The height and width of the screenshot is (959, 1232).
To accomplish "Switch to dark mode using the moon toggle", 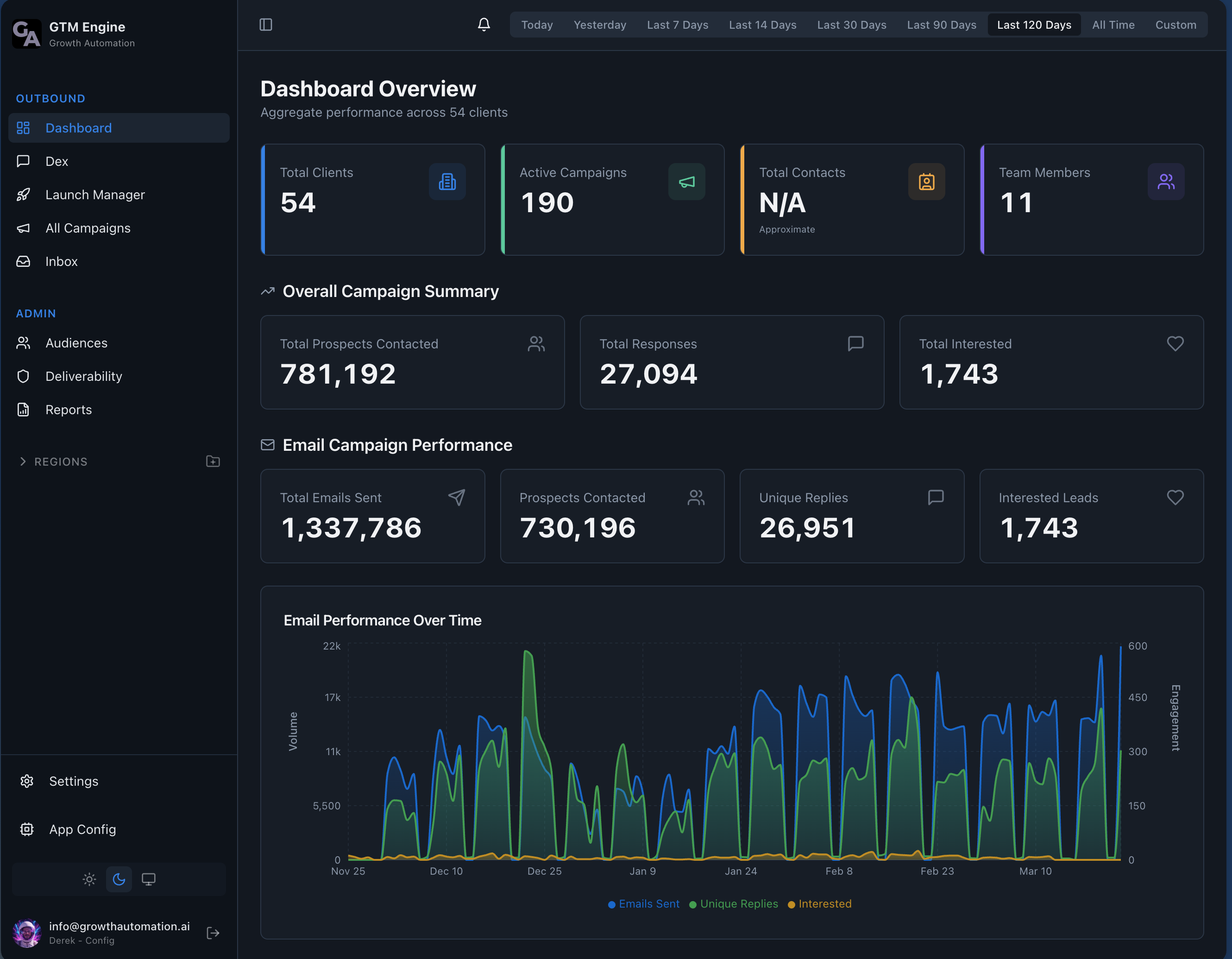I will coord(119,879).
